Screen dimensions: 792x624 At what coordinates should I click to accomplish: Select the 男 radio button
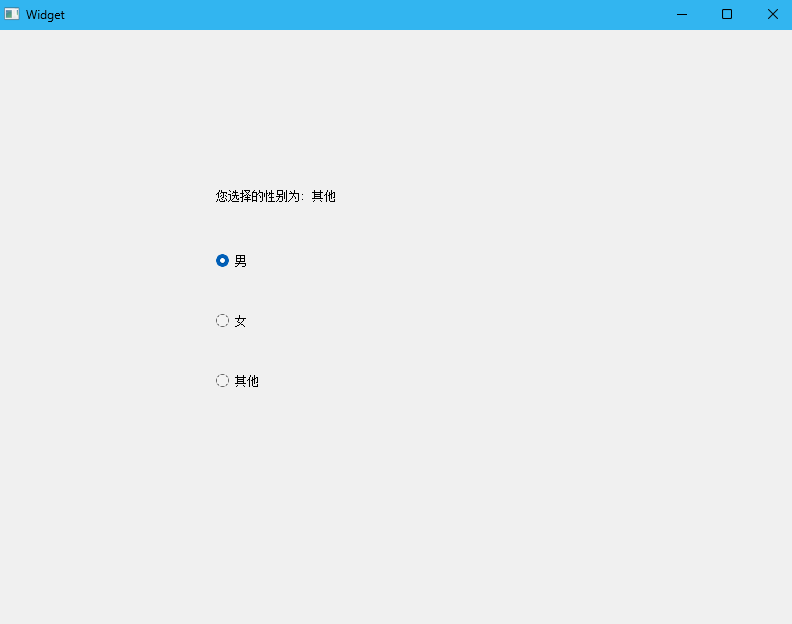point(231,261)
